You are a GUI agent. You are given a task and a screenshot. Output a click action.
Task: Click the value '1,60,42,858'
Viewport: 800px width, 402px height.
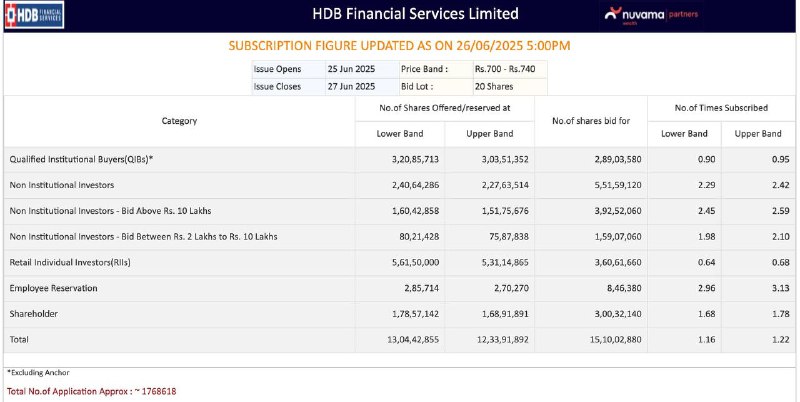415,211
